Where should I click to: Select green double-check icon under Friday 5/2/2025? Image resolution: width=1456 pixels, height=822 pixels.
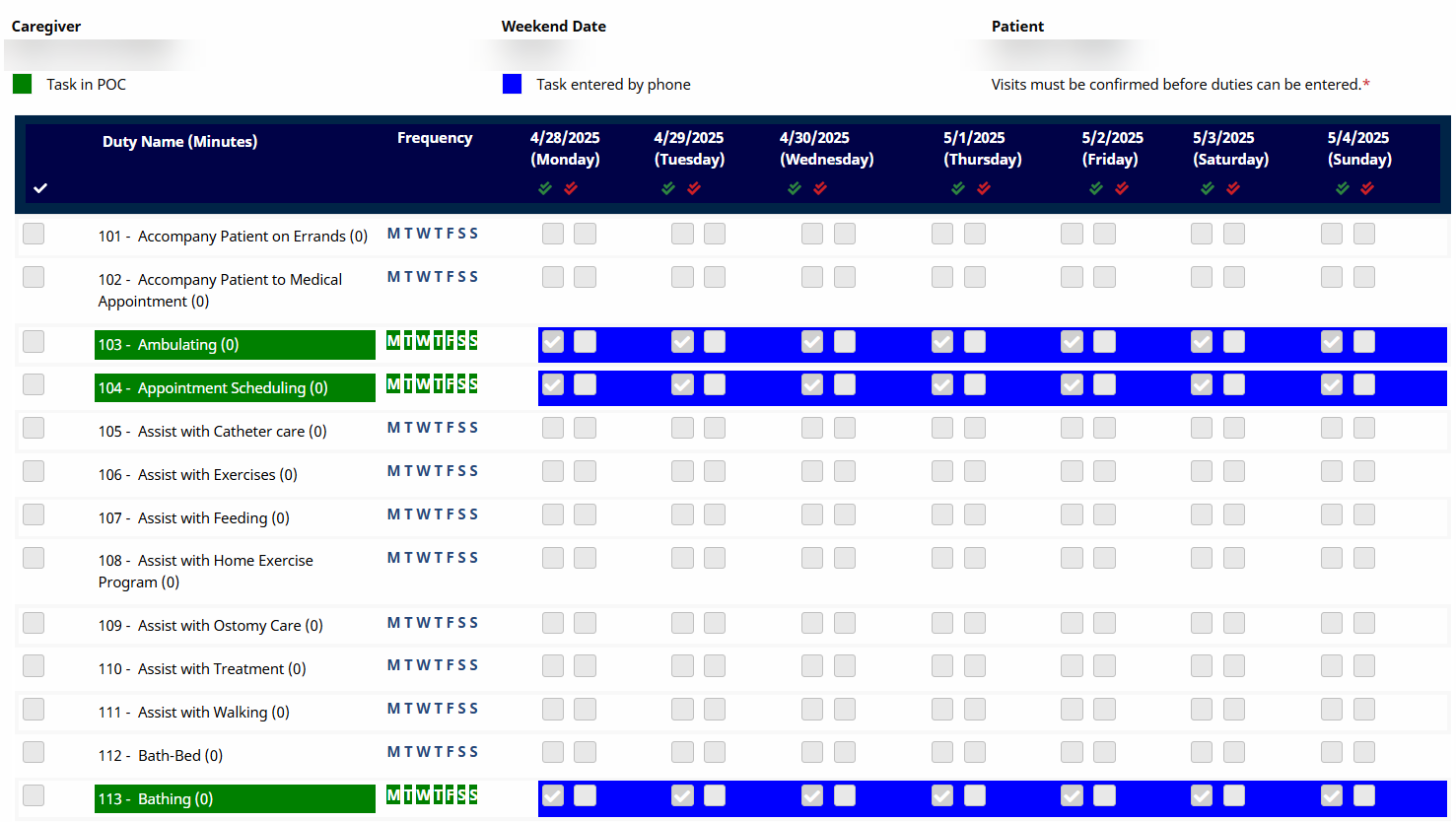1096,188
